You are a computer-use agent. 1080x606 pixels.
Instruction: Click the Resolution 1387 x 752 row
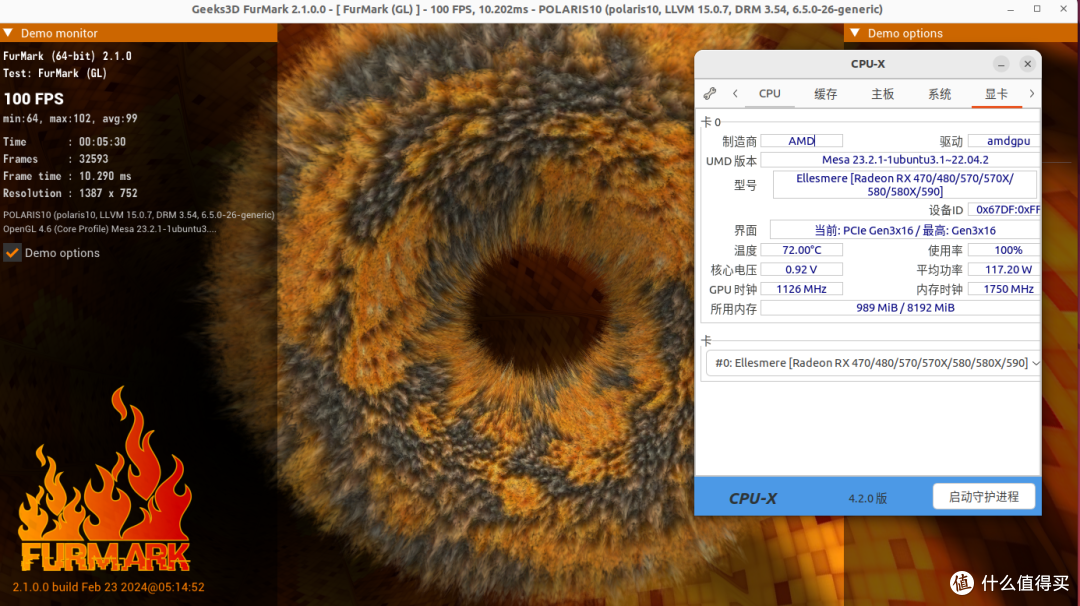click(x=70, y=194)
